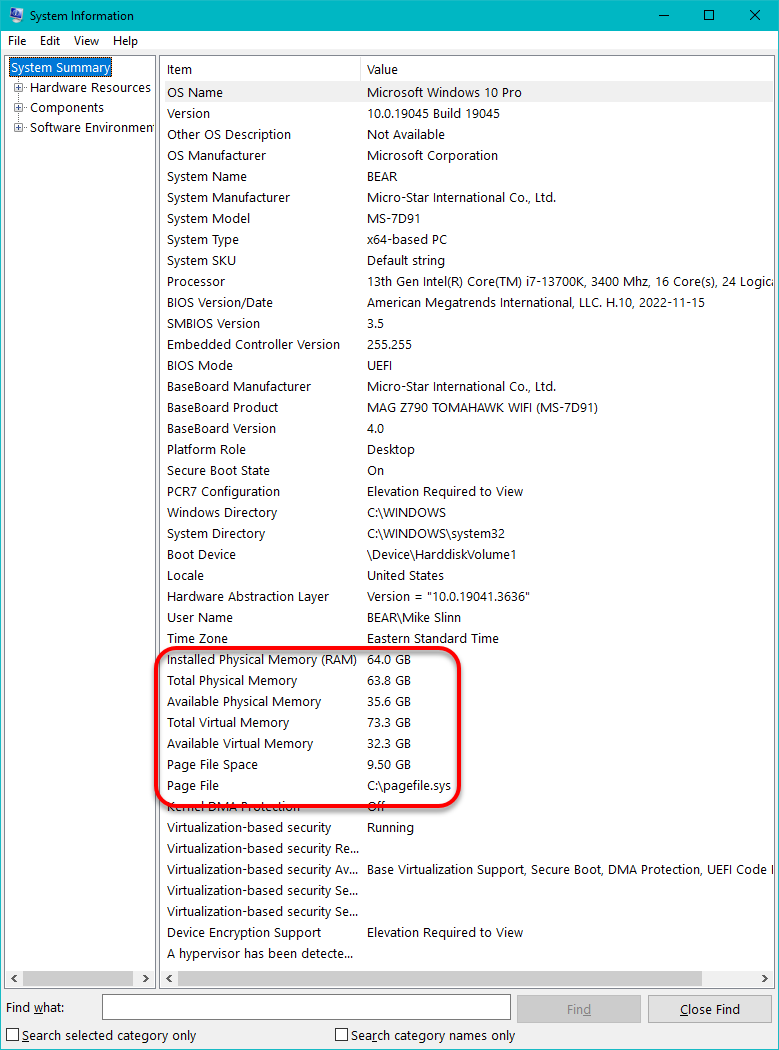Enable Search category names only checkbox

pyautogui.click(x=342, y=1035)
